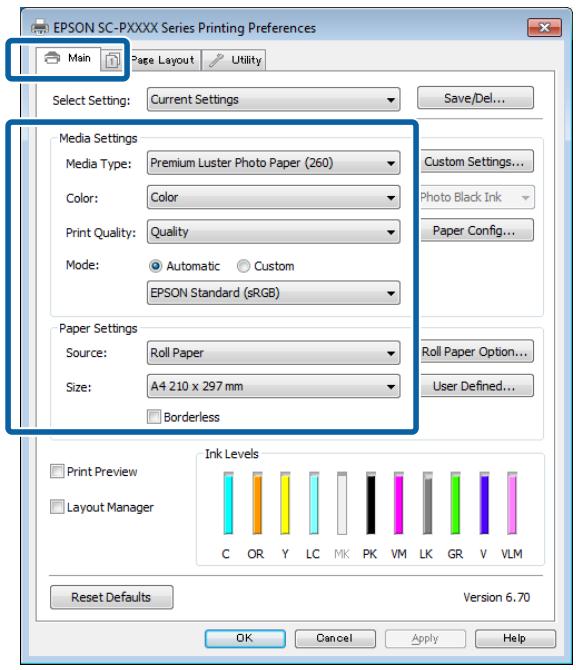The image size is (576, 670).
Task: Click the Yellow (Y) ink level bar
Action: point(285,503)
